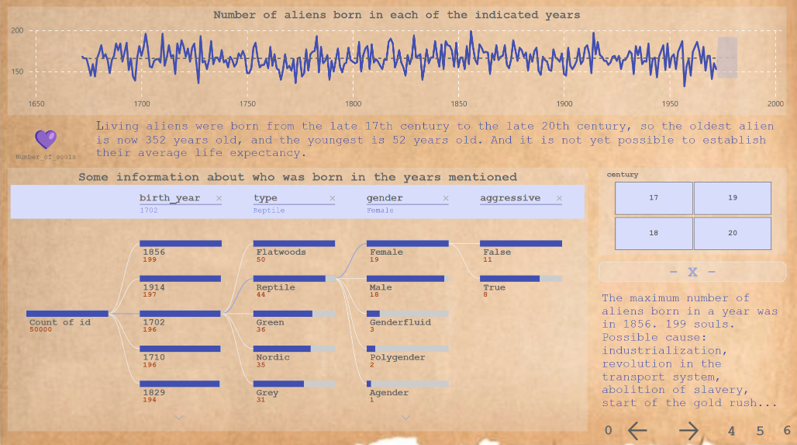Select the True aggressive node
The width and height of the screenshot is (797, 445).
point(521,286)
